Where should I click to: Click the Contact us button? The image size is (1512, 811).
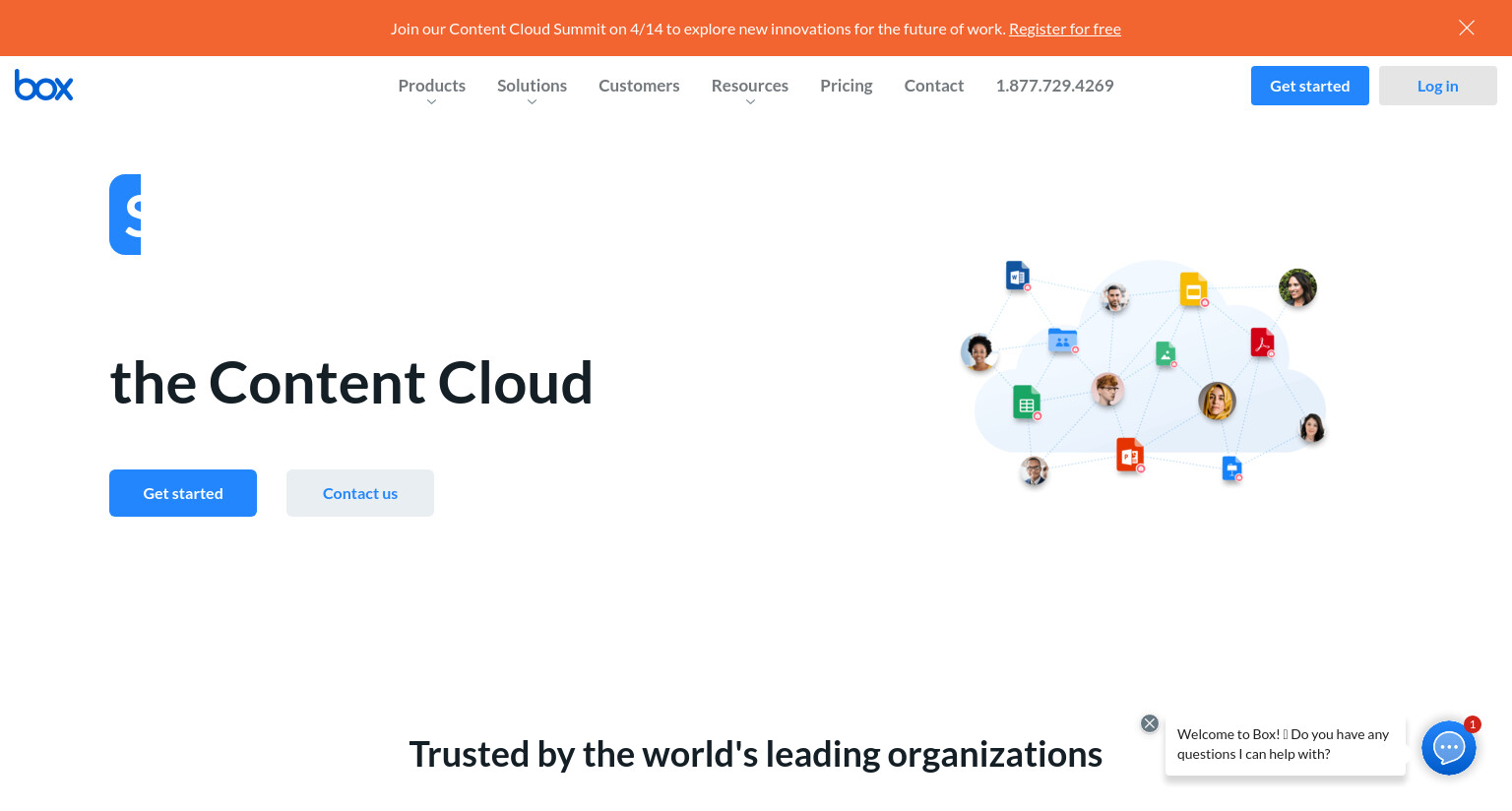[360, 493]
